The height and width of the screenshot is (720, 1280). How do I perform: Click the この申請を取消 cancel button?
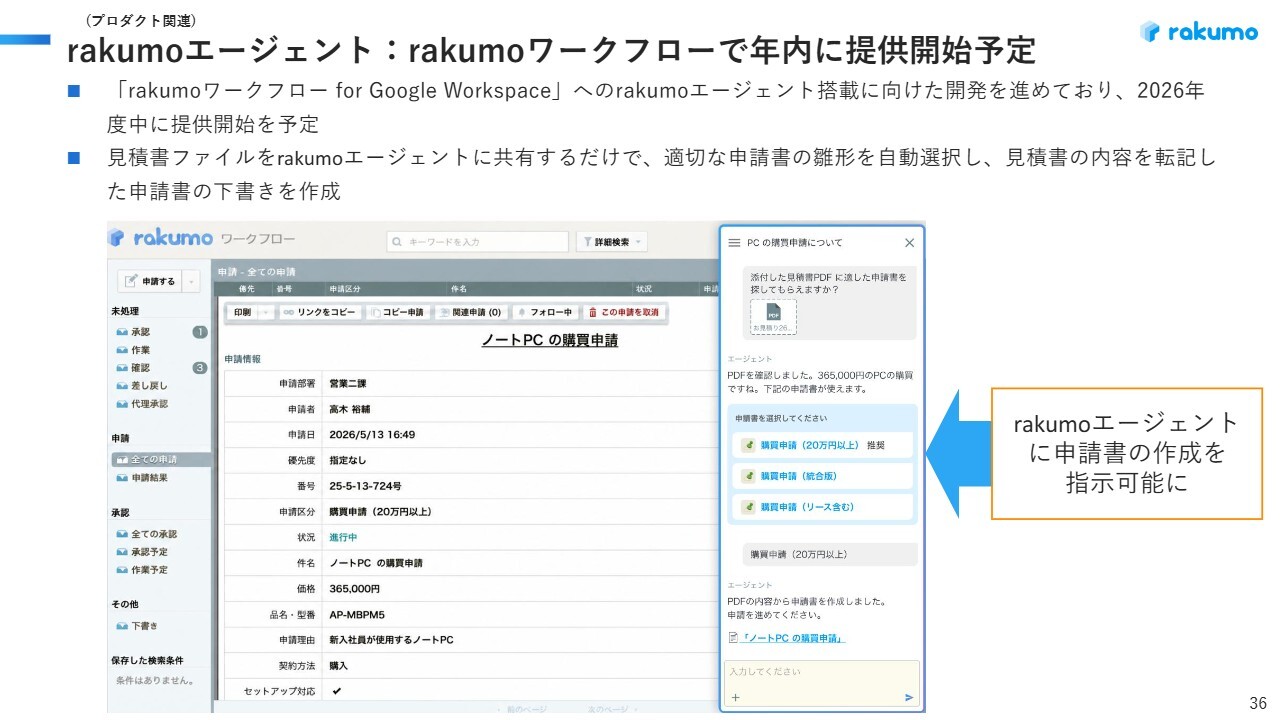pyautogui.click(x=624, y=312)
